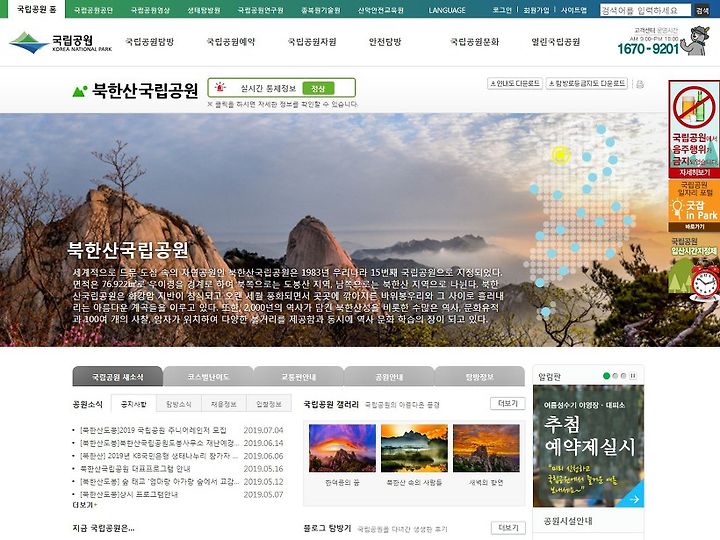Open the 입산시간지정제 alarm clock banner

click(694, 268)
